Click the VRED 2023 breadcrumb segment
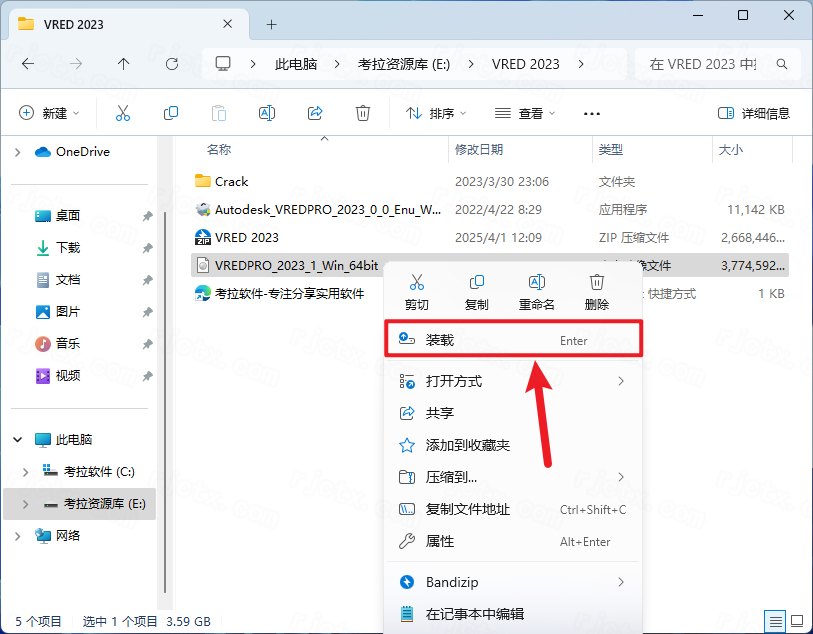Screen dimensions: 813x634 (x=525, y=63)
